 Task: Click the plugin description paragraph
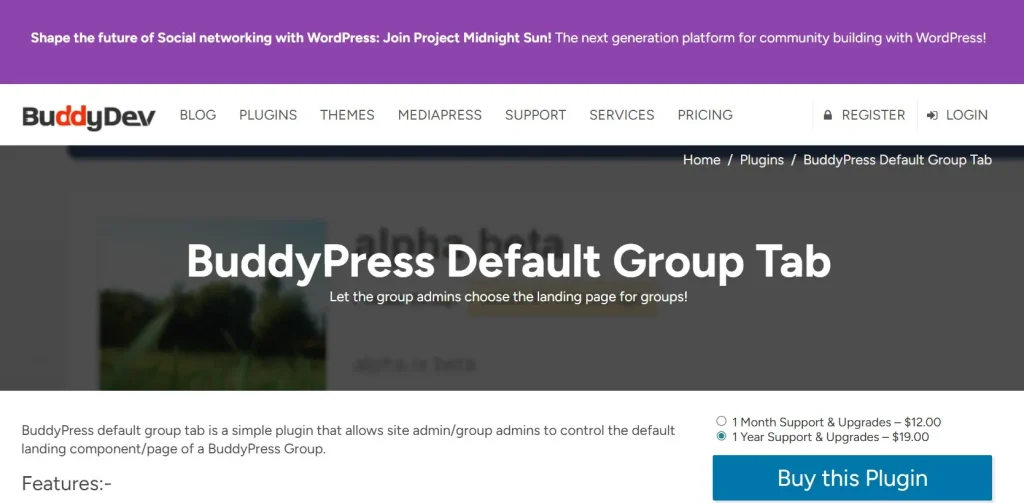348,440
